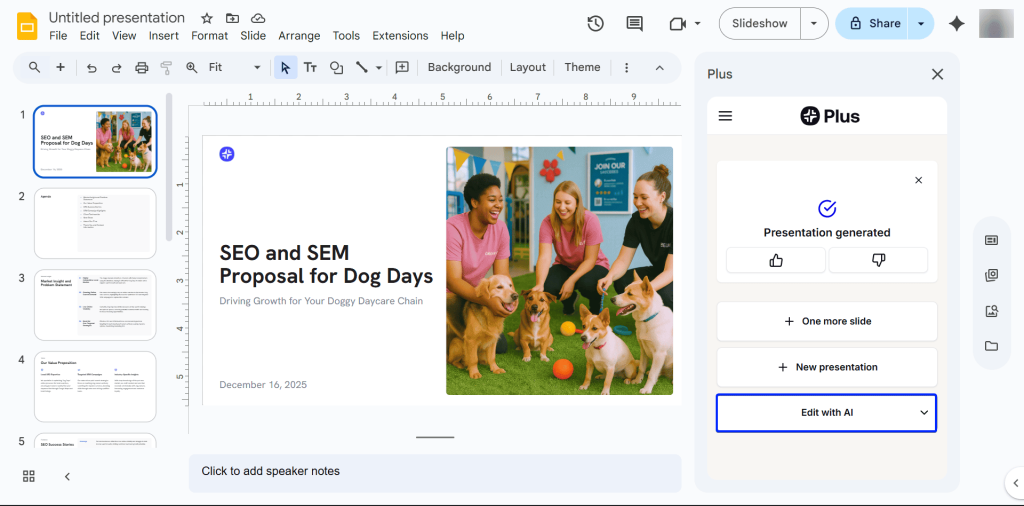Image resolution: width=1024 pixels, height=506 pixels.
Task: Expand the Edit with AI dropdown
Action: [923, 412]
